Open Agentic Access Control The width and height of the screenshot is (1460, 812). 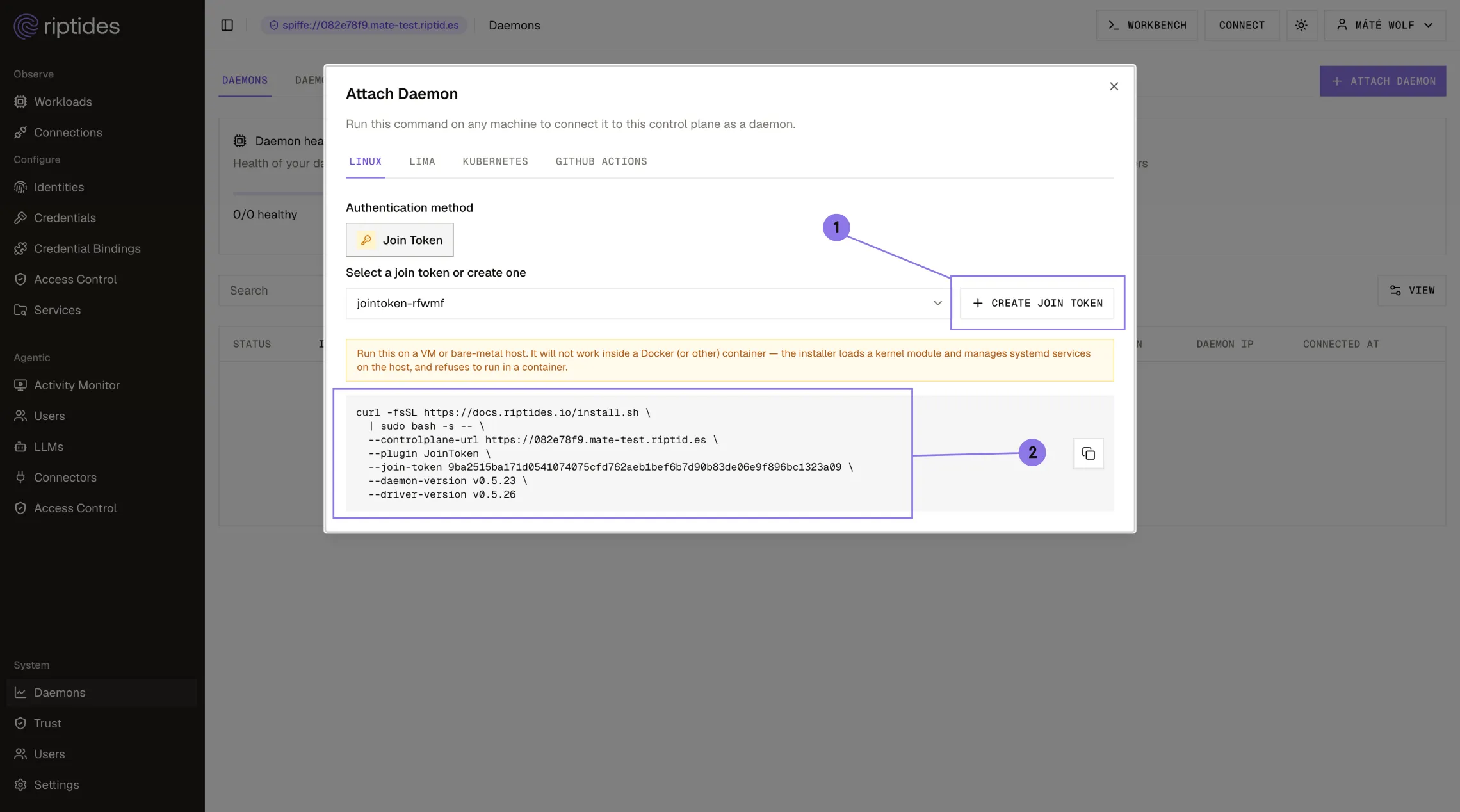[75, 508]
